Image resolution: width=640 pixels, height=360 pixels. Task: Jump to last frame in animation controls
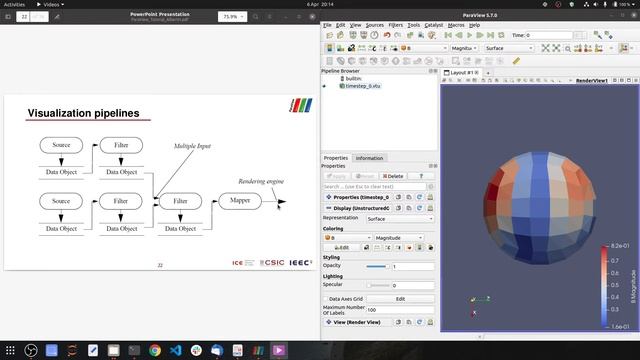491,36
